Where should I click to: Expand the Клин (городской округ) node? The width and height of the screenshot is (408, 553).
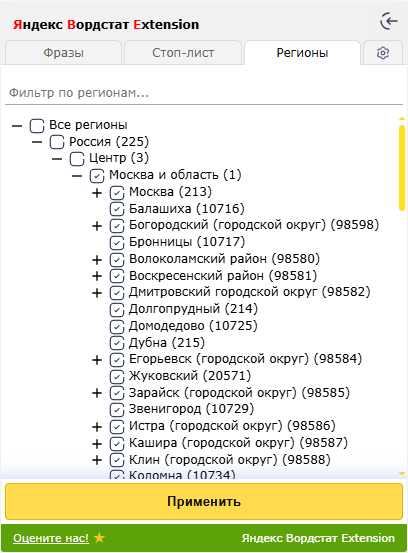(97, 460)
